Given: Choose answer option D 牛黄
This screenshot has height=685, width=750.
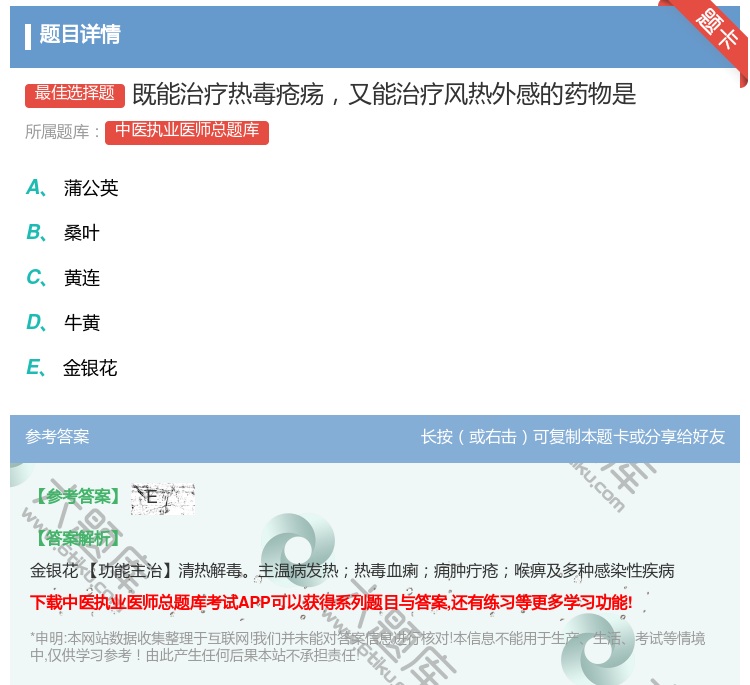Looking at the screenshot, I should (63, 323).
